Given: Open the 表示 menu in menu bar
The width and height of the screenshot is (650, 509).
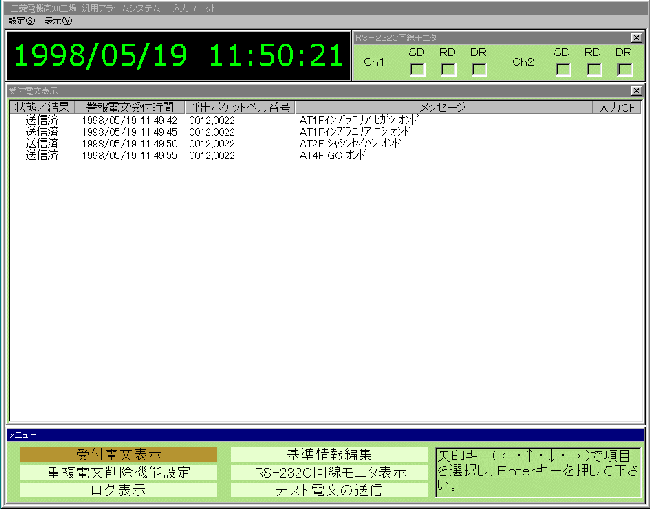Looking at the screenshot, I should [x=58, y=20].
